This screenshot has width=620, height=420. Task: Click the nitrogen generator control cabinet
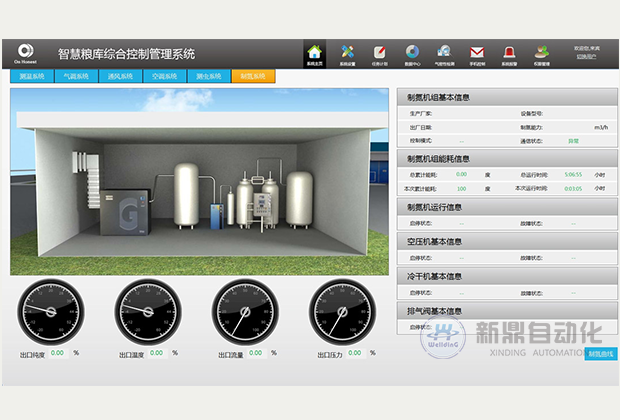click(262, 205)
